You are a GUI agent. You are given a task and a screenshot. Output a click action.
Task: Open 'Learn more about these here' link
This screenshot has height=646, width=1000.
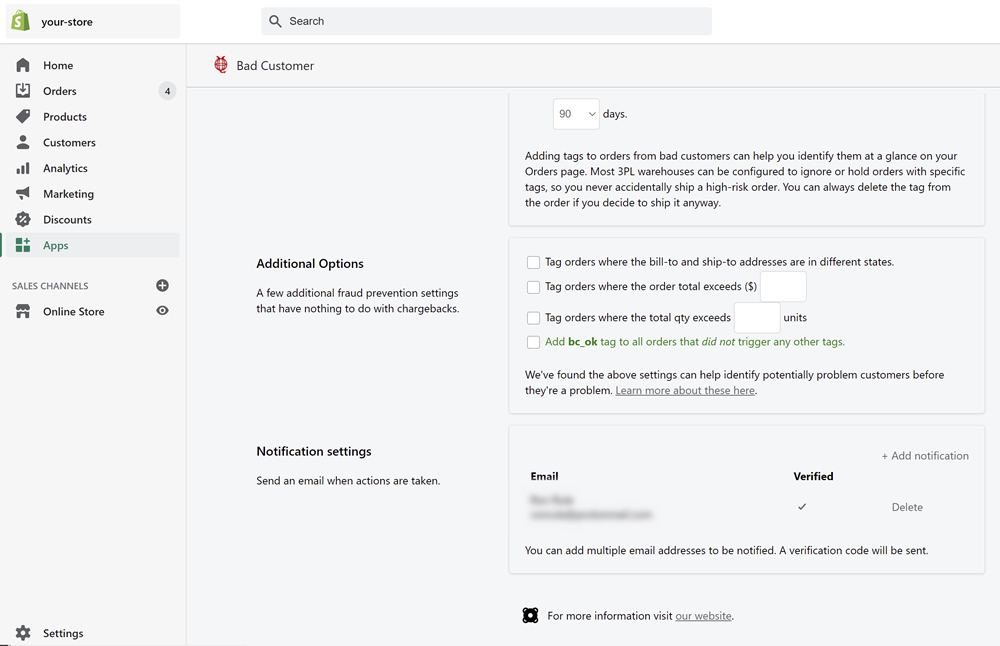pos(685,390)
